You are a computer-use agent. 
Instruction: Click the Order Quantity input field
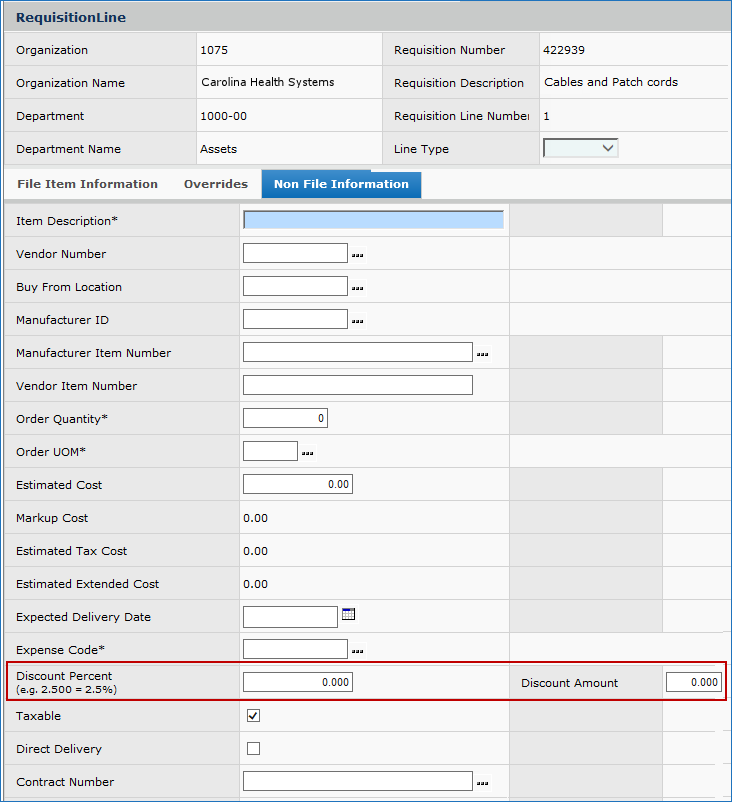tap(285, 418)
